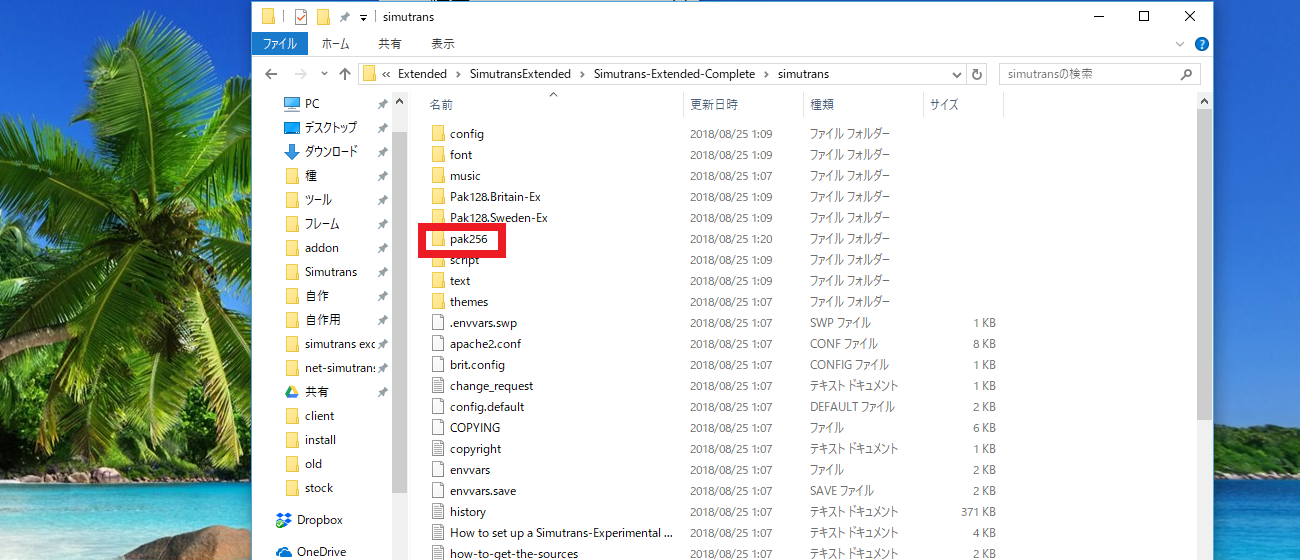Select the SimutransExtended breadcrumb segment
Image resolution: width=1300 pixels, height=560 pixels.
pyautogui.click(x=520, y=74)
